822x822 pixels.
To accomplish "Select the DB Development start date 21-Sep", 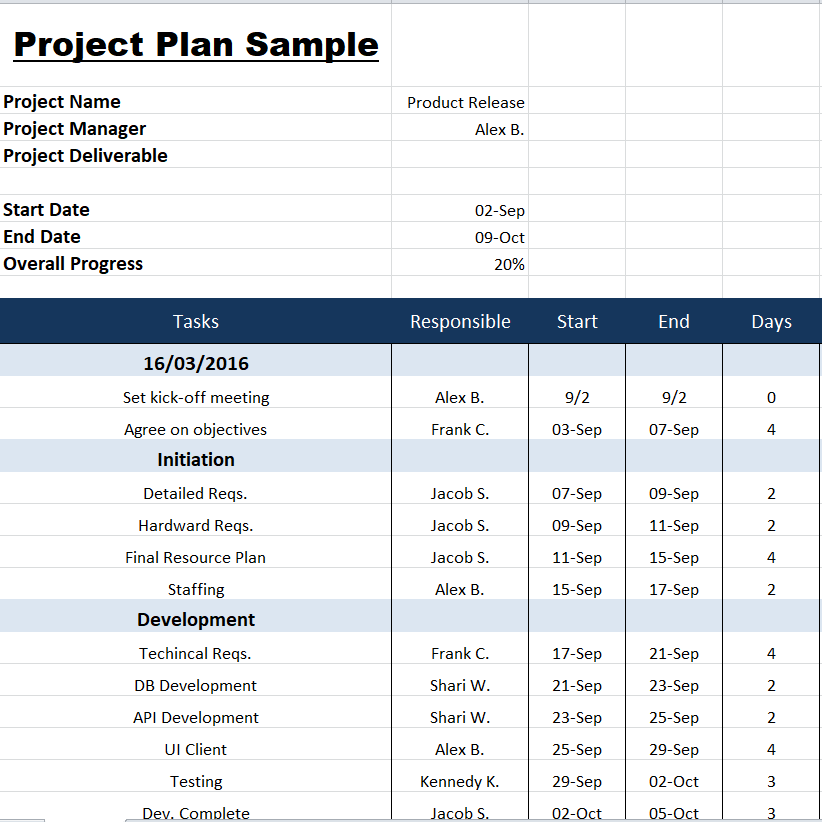I will tap(577, 686).
